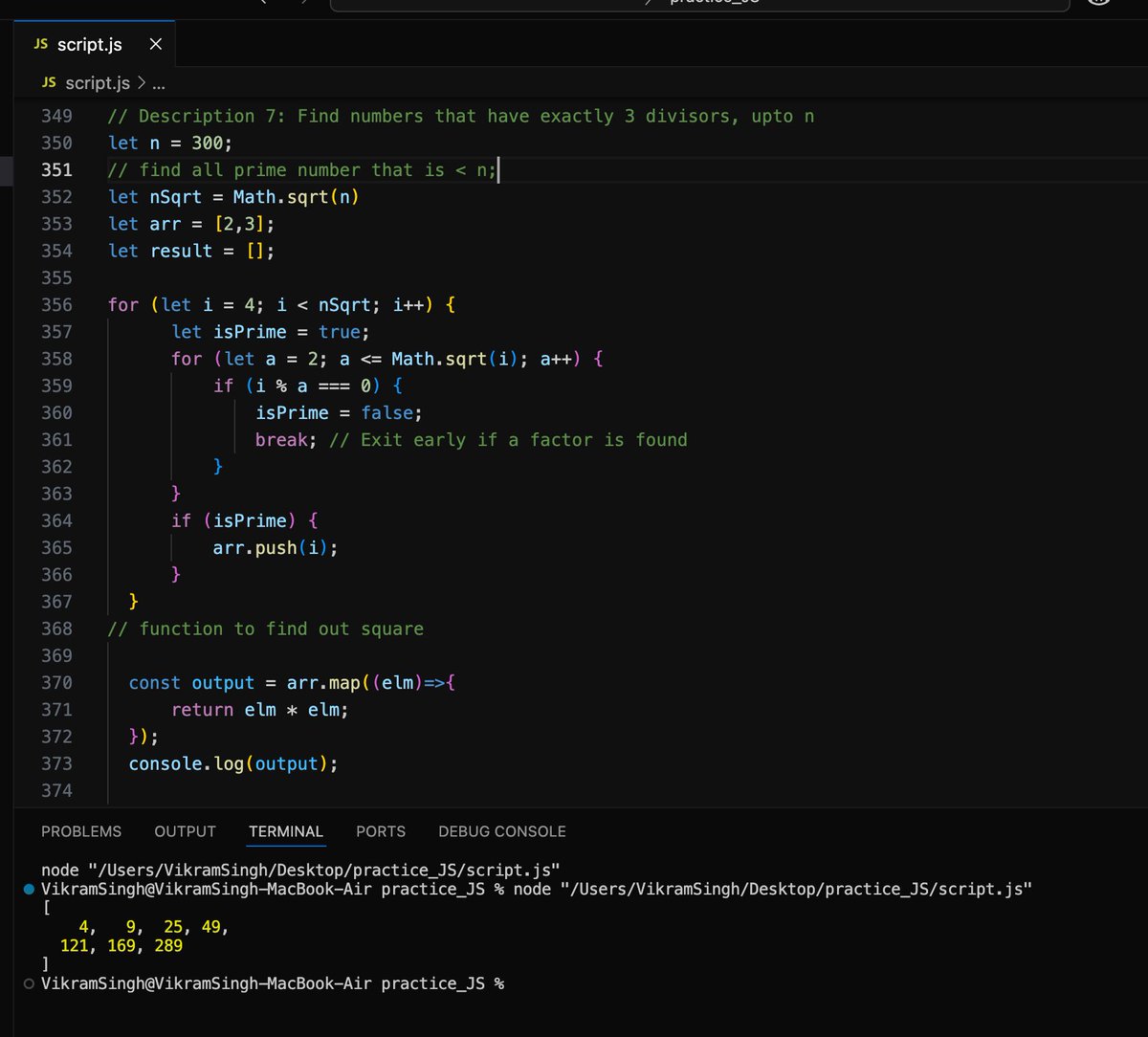
Task: Open the script.js breadcrumb item
Action: 97,83
